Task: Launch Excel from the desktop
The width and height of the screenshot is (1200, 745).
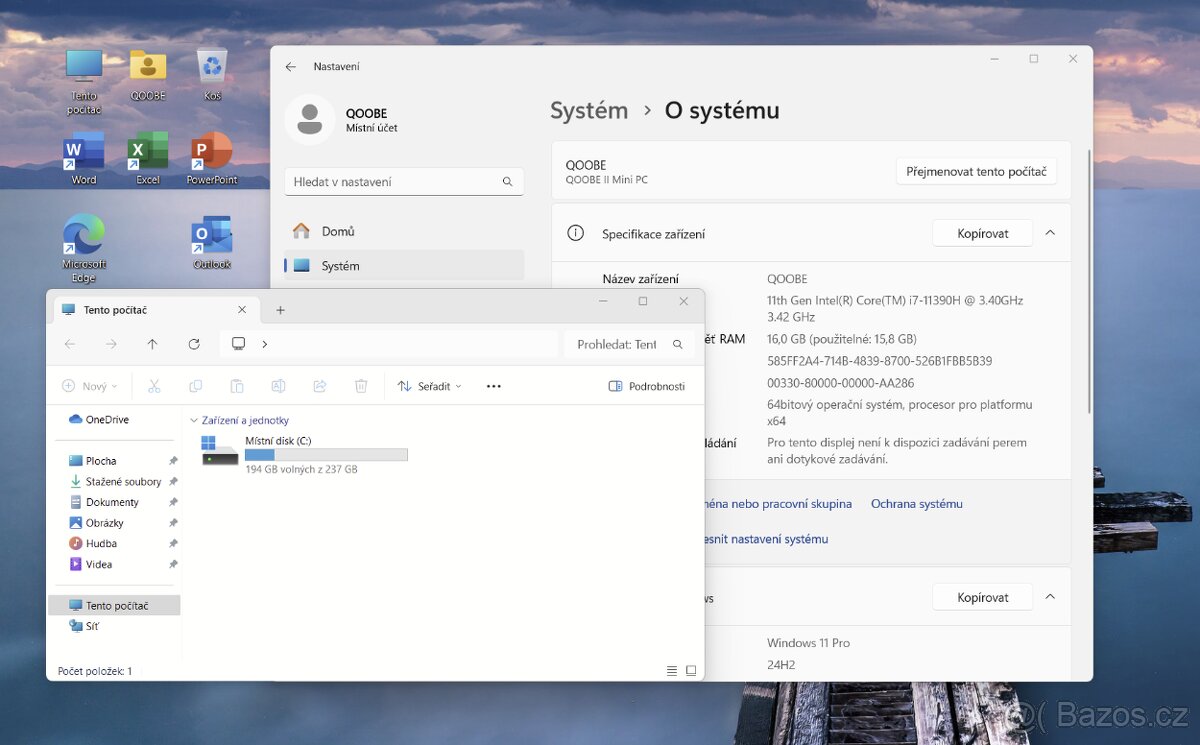Action: 148,159
